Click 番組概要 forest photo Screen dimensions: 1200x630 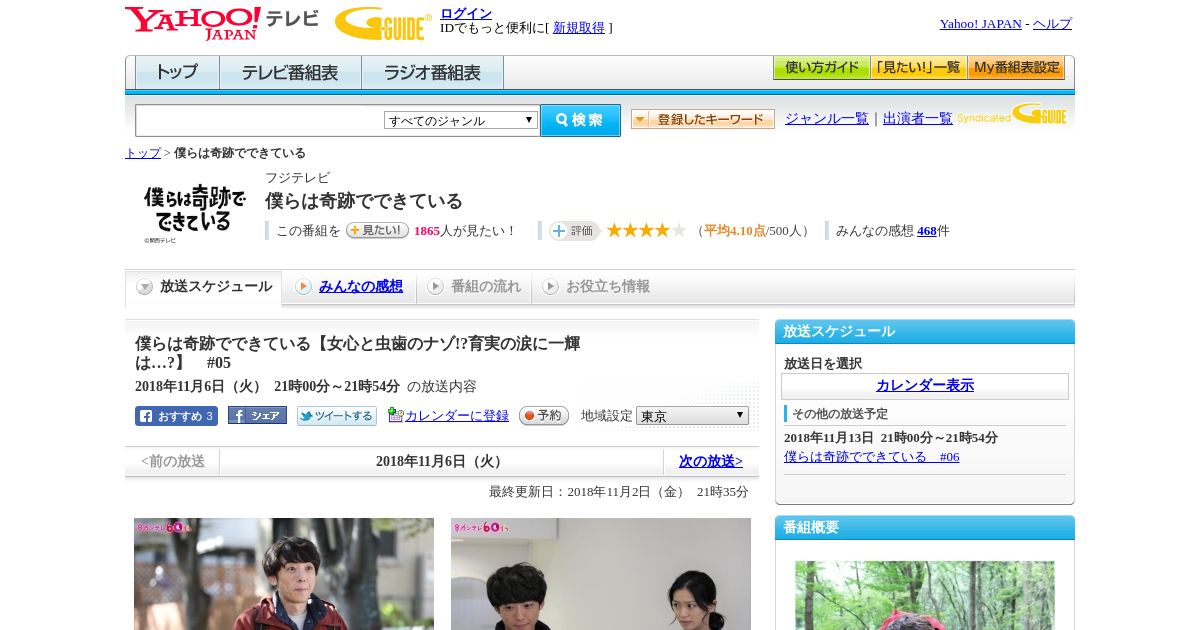click(925, 595)
